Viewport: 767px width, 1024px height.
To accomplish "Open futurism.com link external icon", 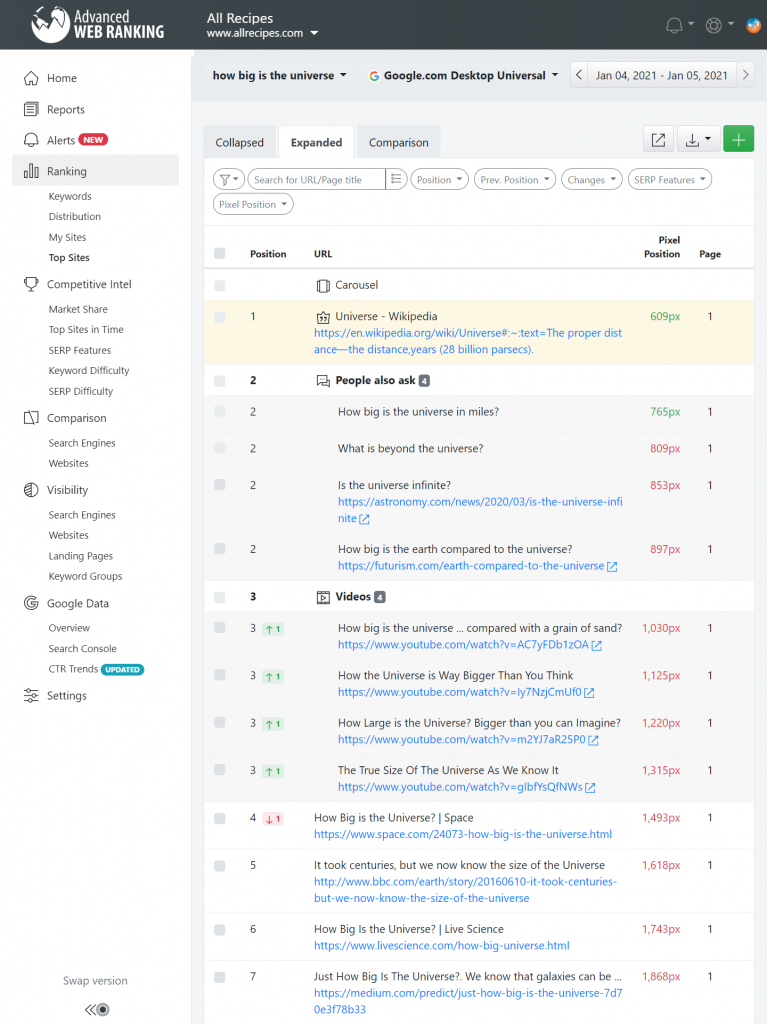I will click(x=612, y=566).
